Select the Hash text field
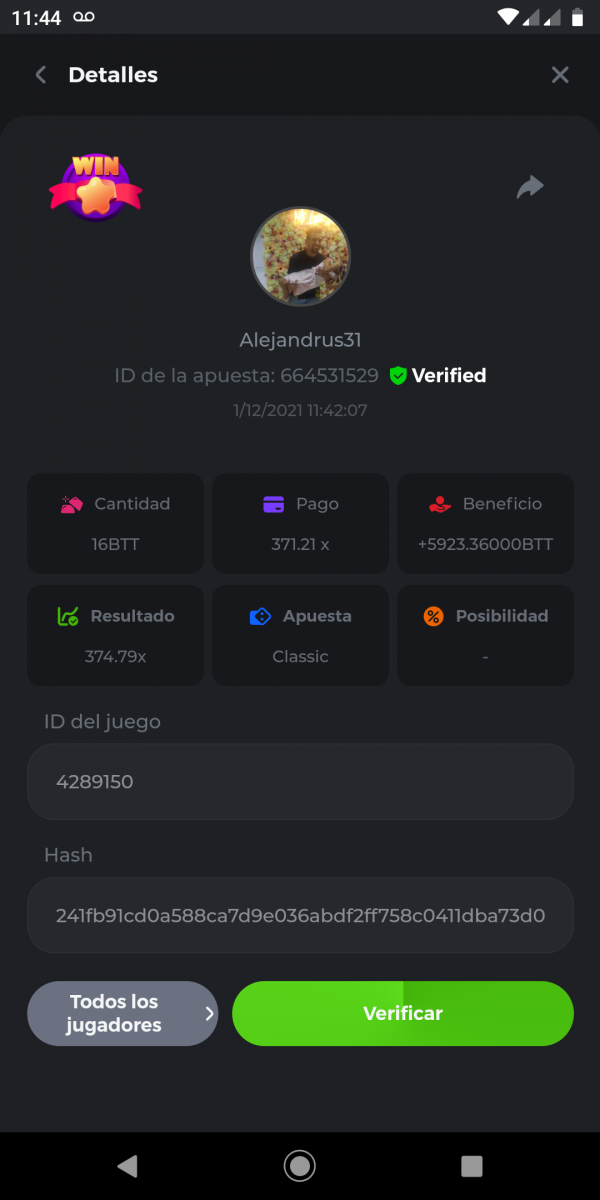Image resolution: width=600 pixels, height=1200 pixels. [300, 915]
